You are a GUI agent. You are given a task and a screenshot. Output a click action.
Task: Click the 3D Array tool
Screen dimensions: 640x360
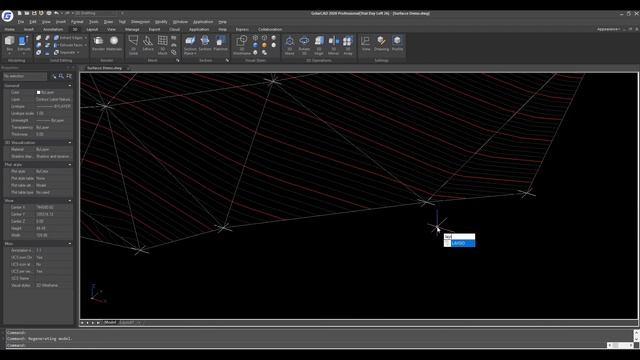(x=348, y=45)
